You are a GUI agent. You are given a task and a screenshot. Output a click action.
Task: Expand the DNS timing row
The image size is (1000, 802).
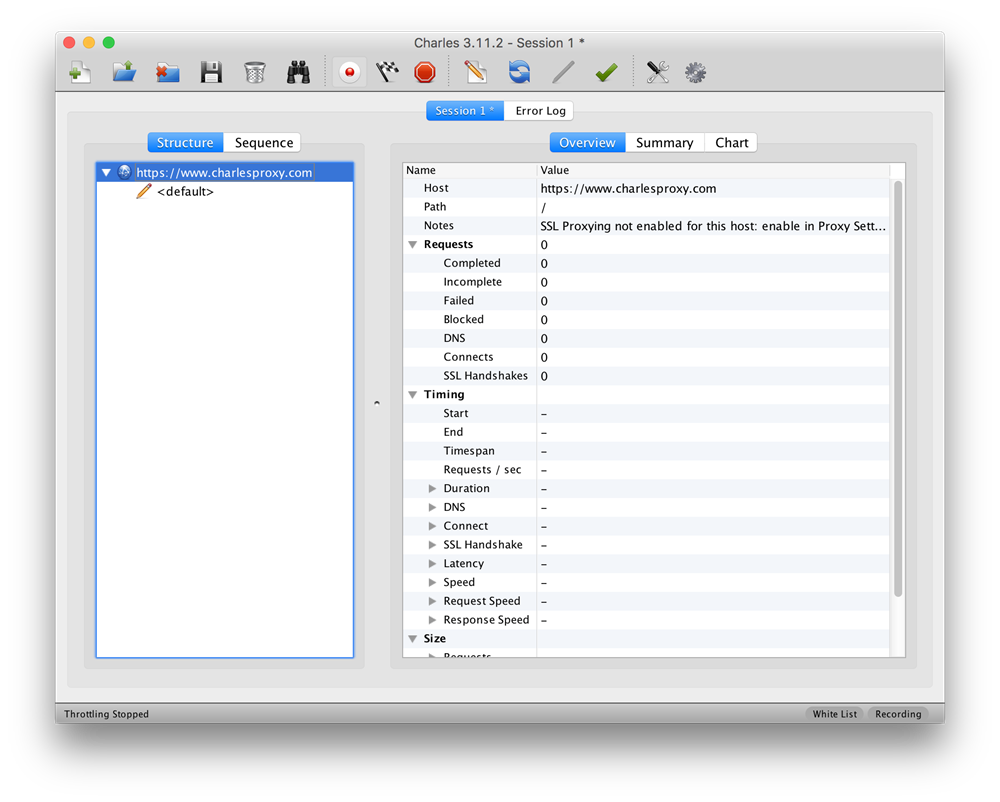432,507
